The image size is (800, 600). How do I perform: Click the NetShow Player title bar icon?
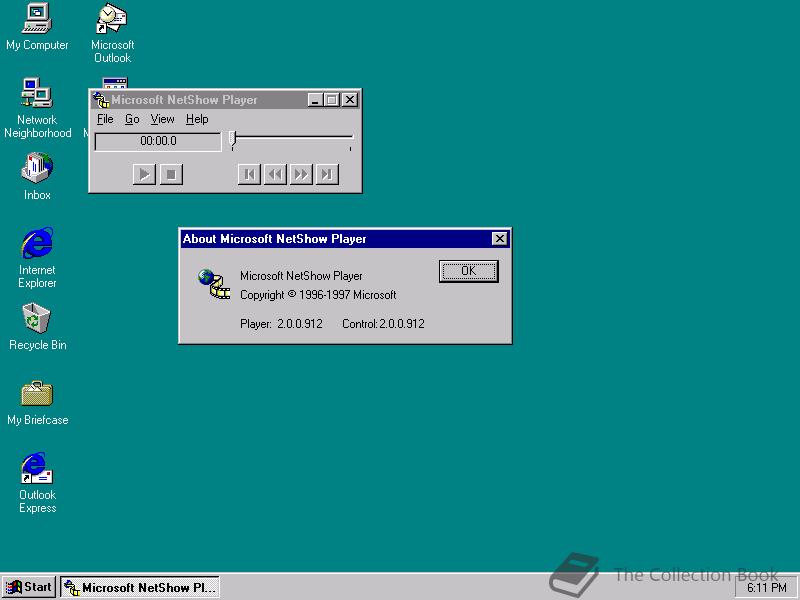[x=101, y=100]
